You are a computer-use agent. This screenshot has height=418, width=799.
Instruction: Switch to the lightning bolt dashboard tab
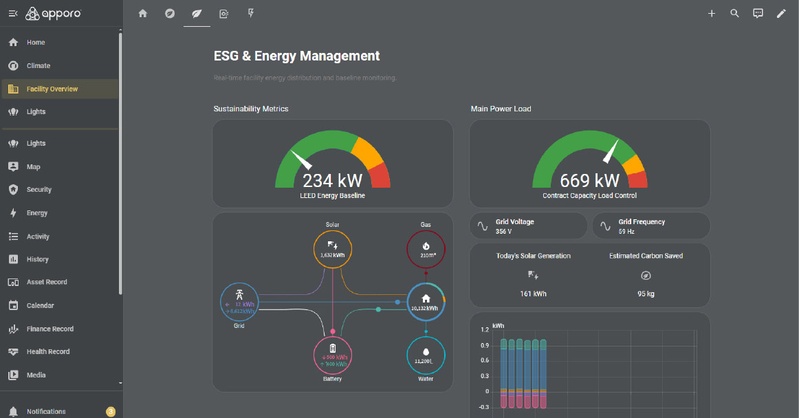point(251,14)
